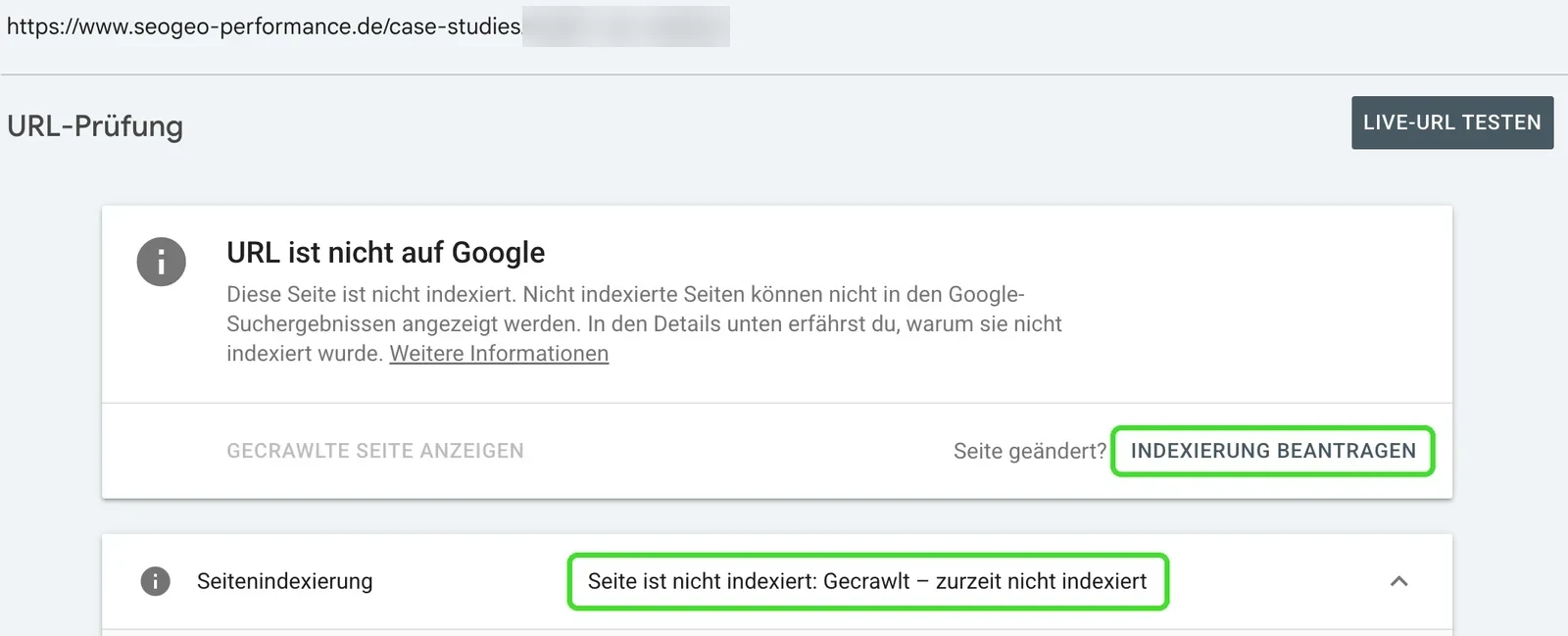This screenshot has height=636, width=1568.
Task: Click the LIVE-URL TESTEN button
Action: click(x=1452, y=122)
